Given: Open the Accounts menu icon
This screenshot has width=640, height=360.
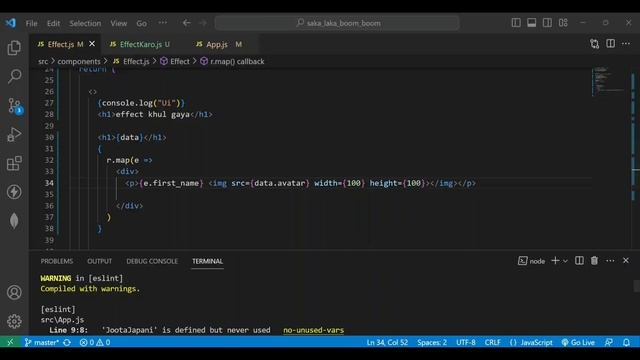Looking at the screenshot, I should tap(14, 292).
